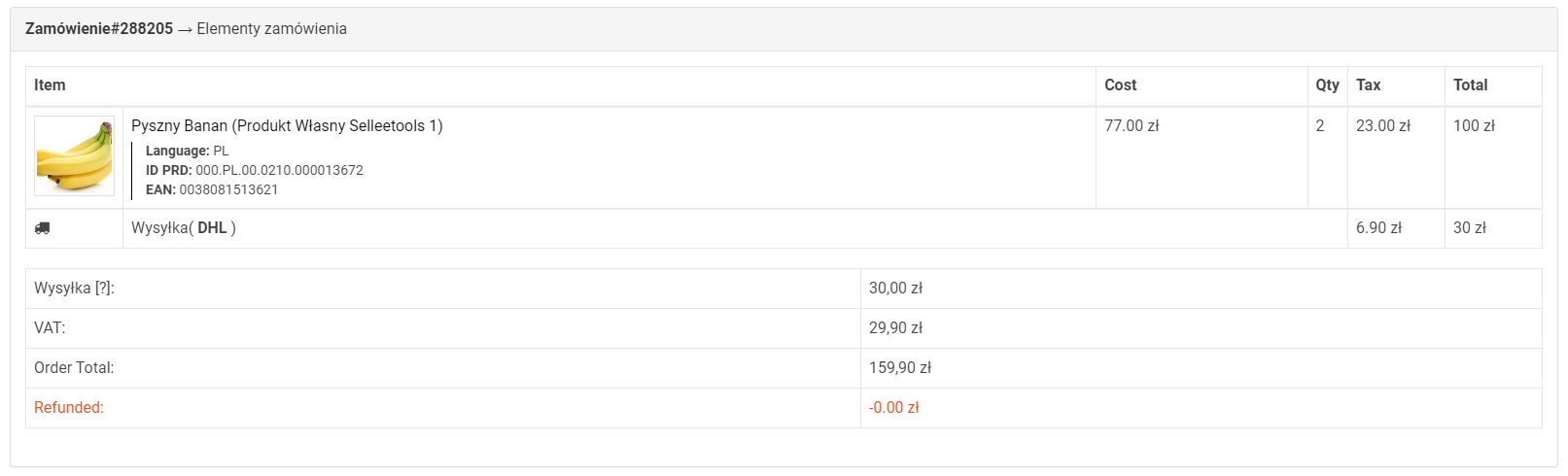1568x476 pixels.
Task: Click the Wysyłka [?] help label
Action: pos(74,289)
